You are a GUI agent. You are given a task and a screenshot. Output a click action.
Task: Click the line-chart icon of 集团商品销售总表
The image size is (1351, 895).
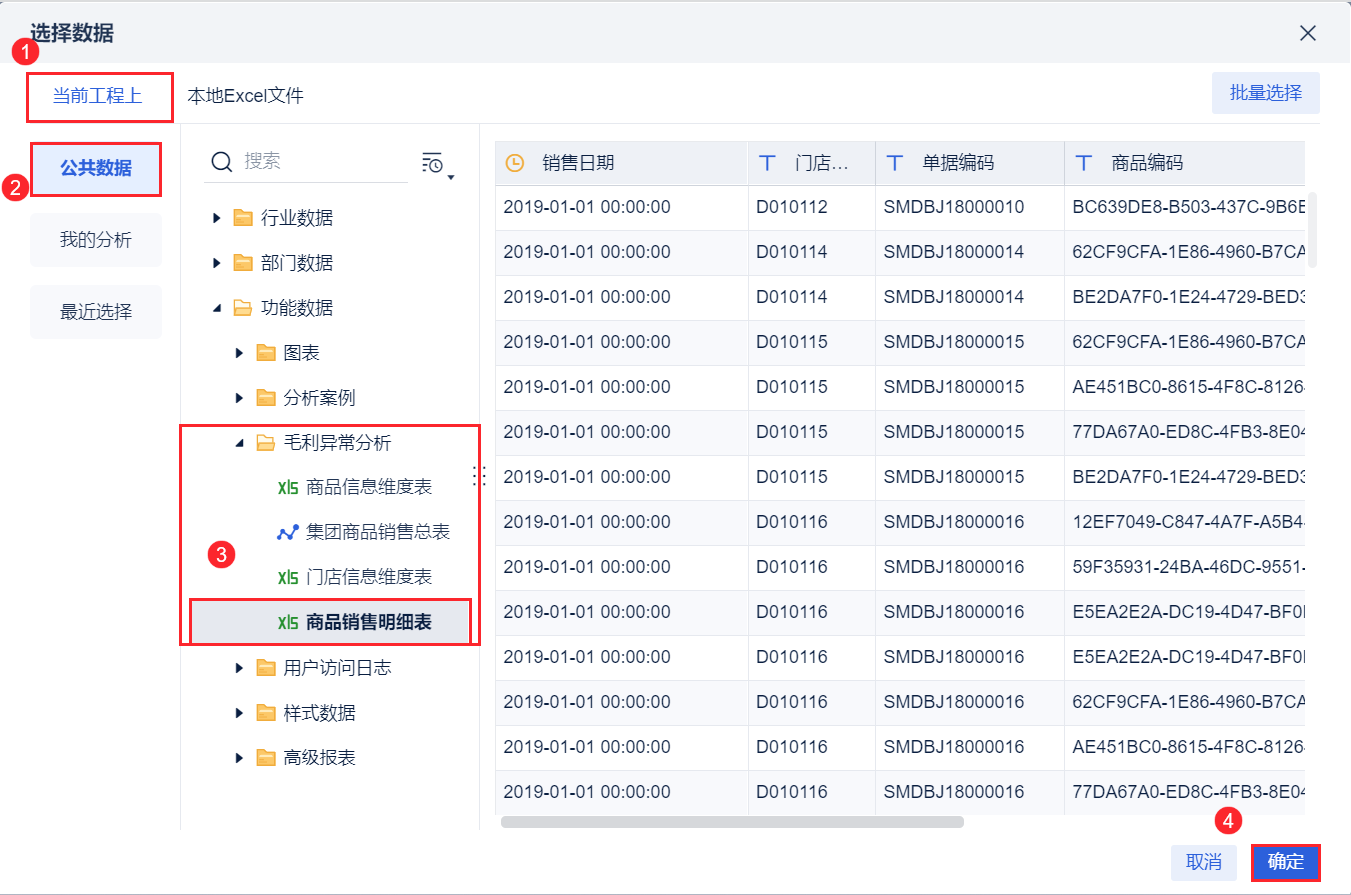[288, 533]
